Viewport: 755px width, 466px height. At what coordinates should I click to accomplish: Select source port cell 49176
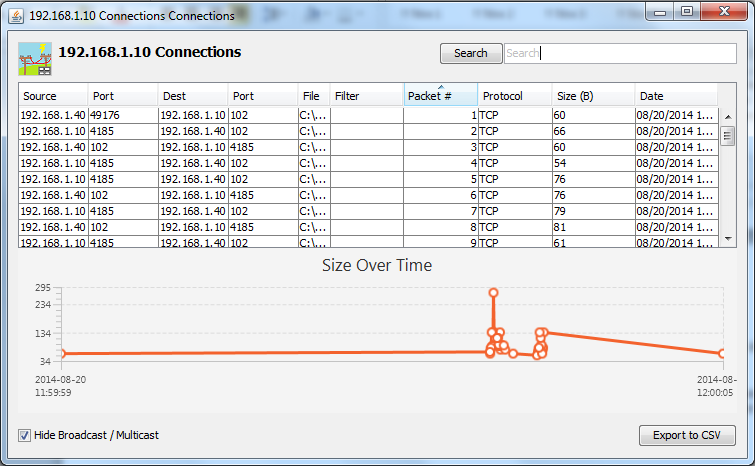point(123,116)
